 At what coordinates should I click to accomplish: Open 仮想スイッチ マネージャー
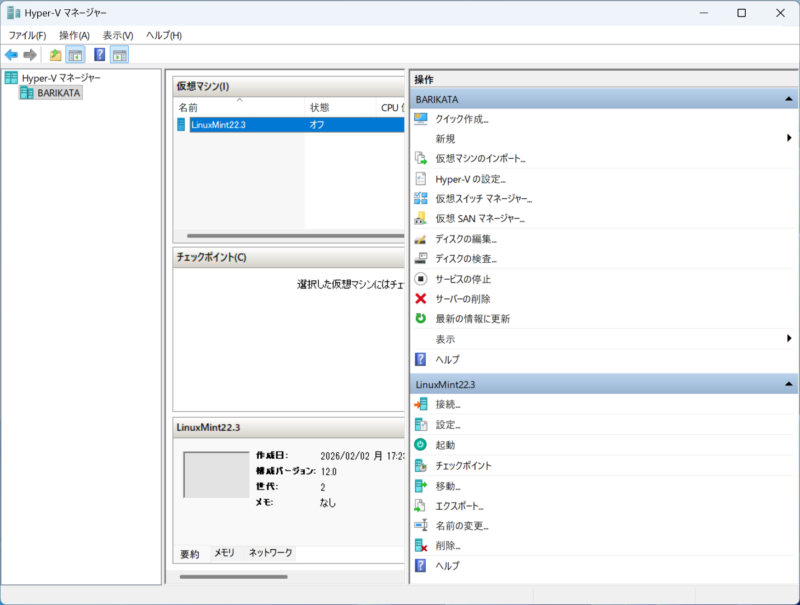coord(480,198)
